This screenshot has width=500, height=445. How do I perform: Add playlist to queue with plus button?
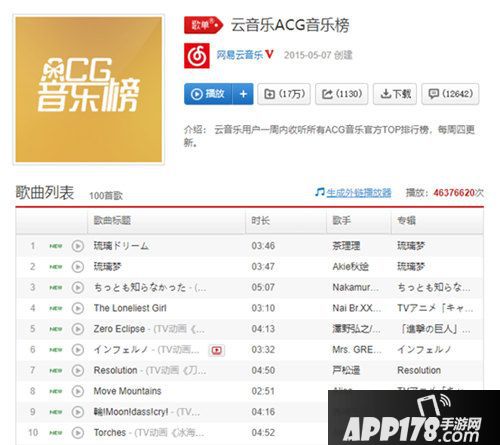(243, 94)
